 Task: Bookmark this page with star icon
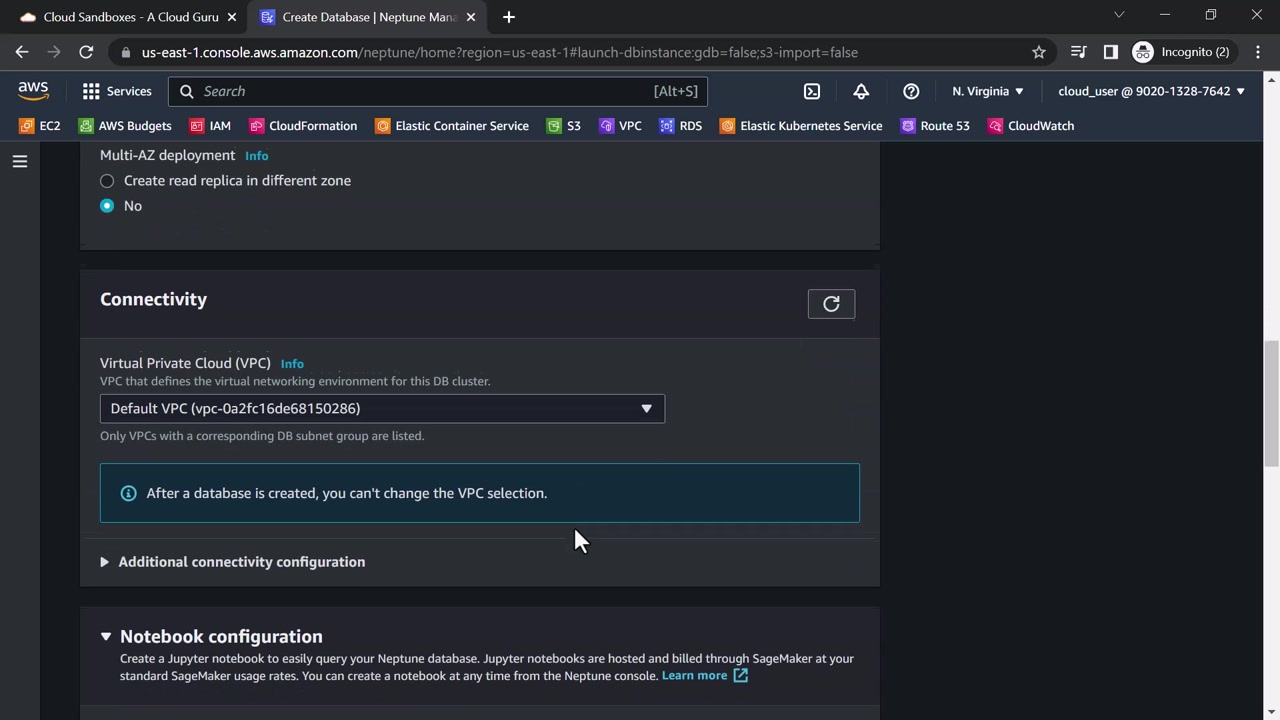(x=1039, y=52)
